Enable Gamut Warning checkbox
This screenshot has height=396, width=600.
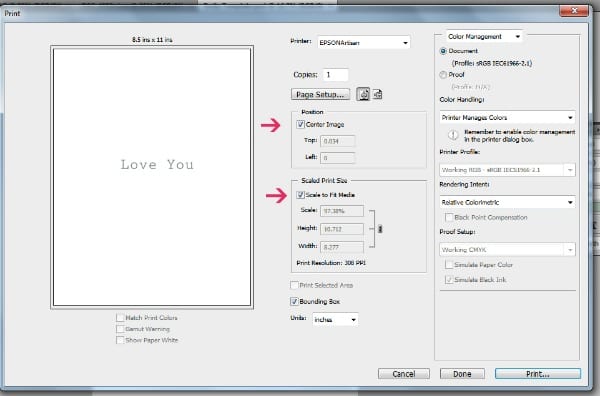click(120, 329)
